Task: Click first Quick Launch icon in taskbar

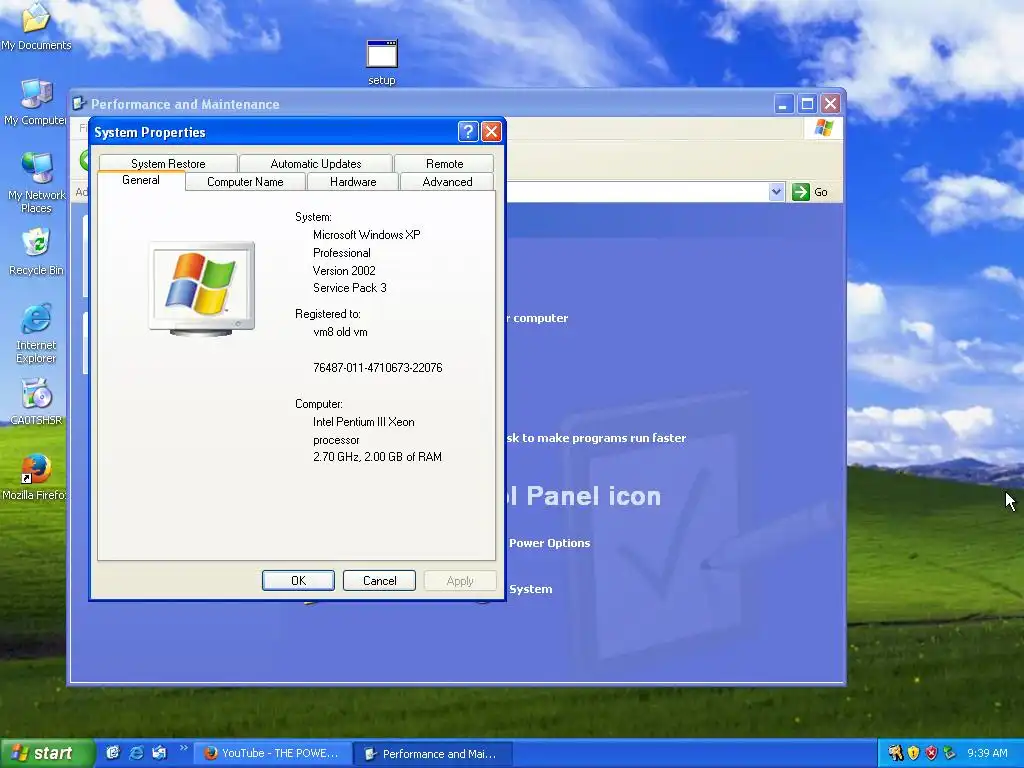Action: (113, 753)
